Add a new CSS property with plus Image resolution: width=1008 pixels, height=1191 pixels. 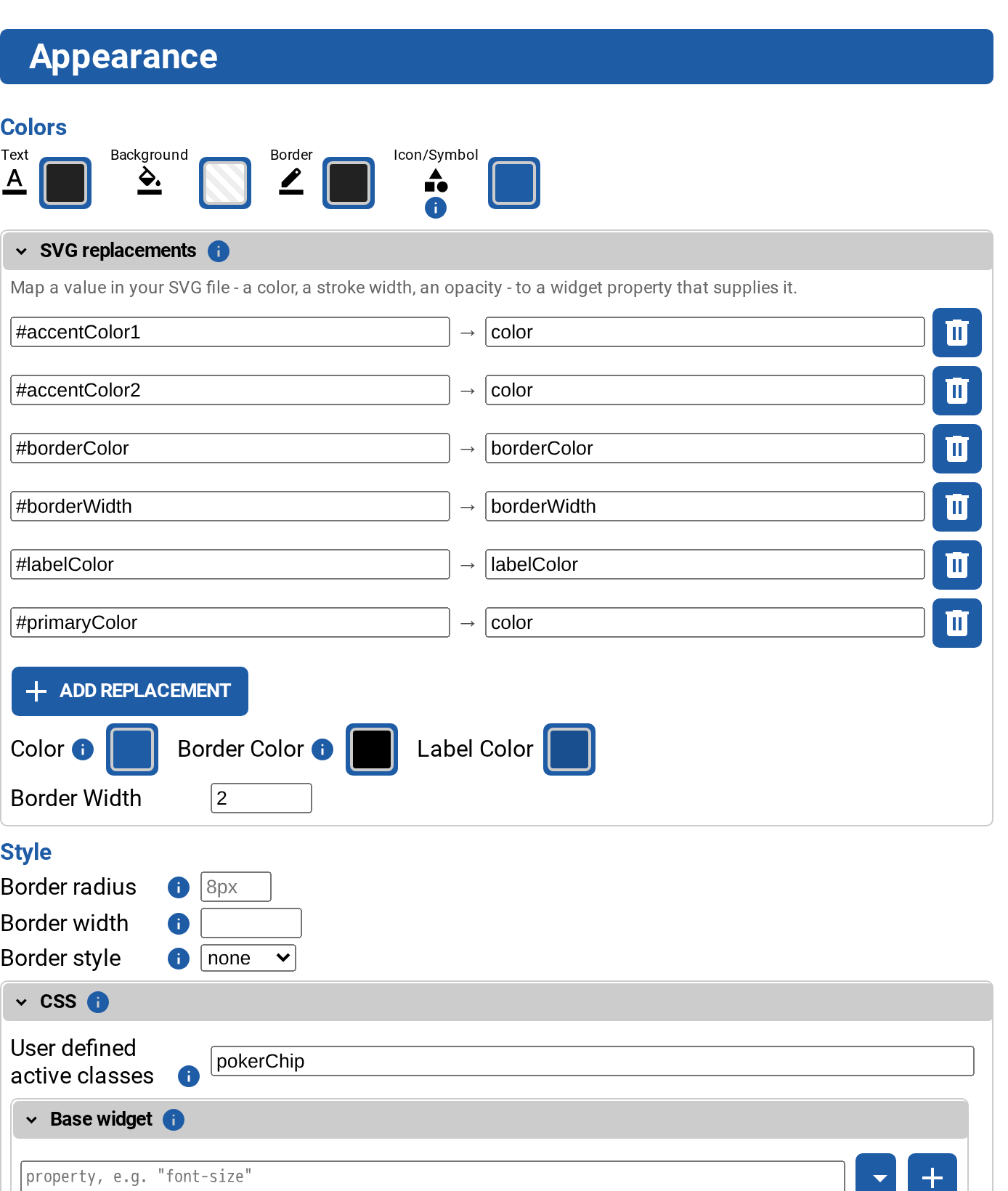[932, 1174]
